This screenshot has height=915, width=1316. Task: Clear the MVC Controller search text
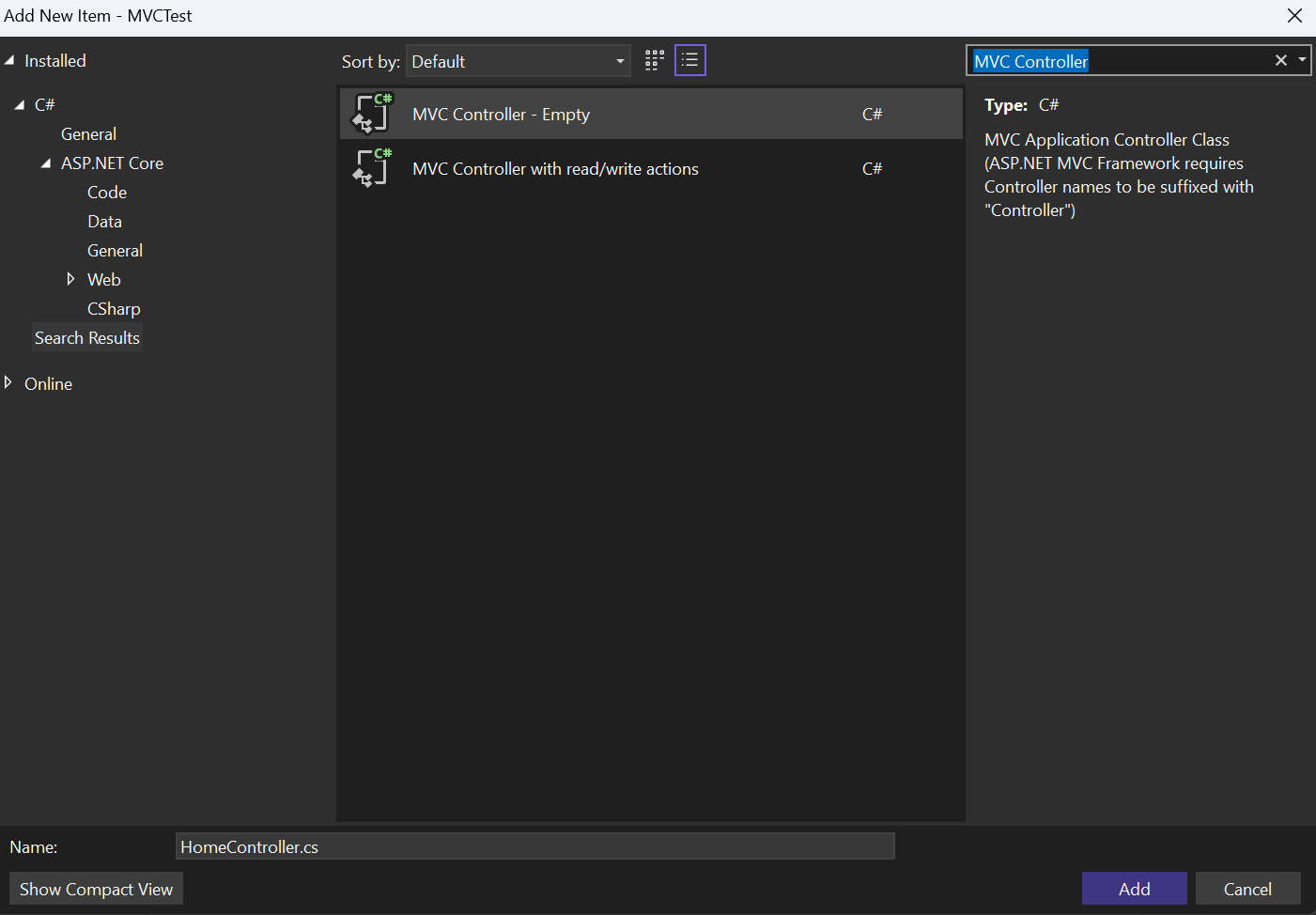1280,59
